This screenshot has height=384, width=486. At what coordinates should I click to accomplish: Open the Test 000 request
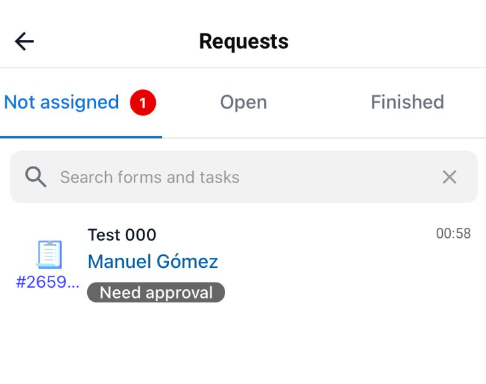tap(122, 235)
